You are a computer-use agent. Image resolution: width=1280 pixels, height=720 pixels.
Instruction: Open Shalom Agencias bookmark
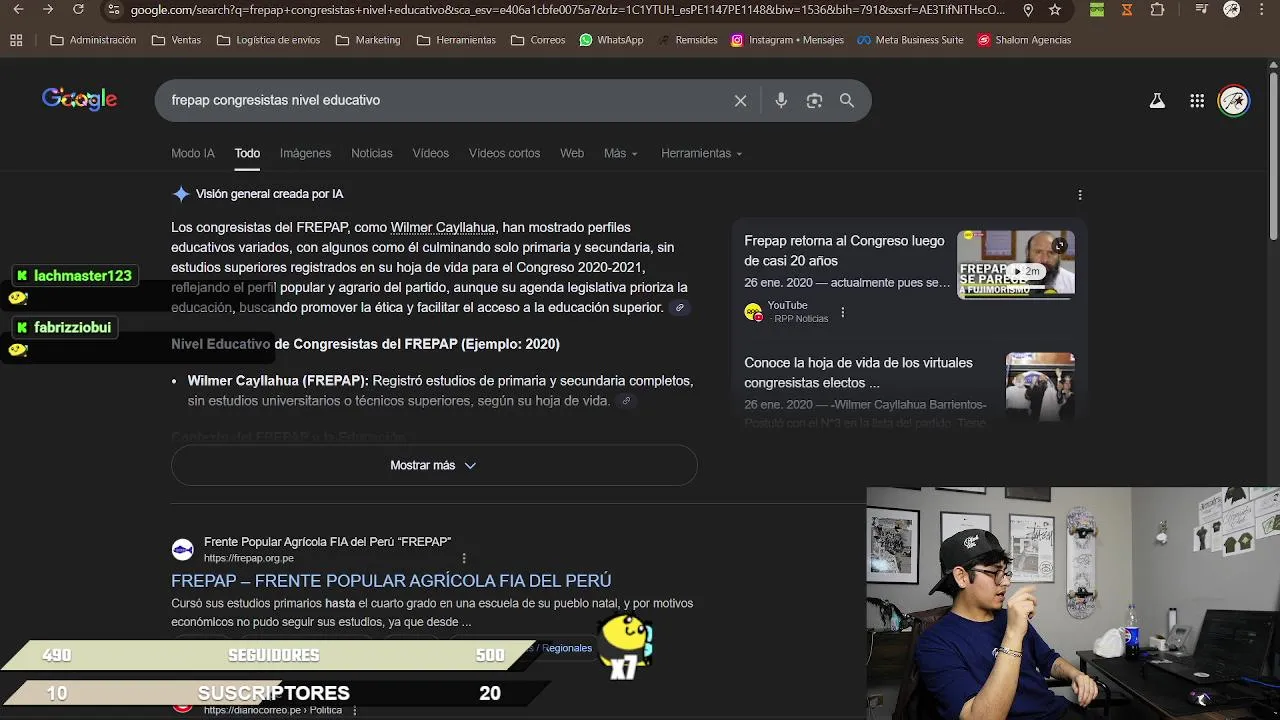tap(1024, 40)
